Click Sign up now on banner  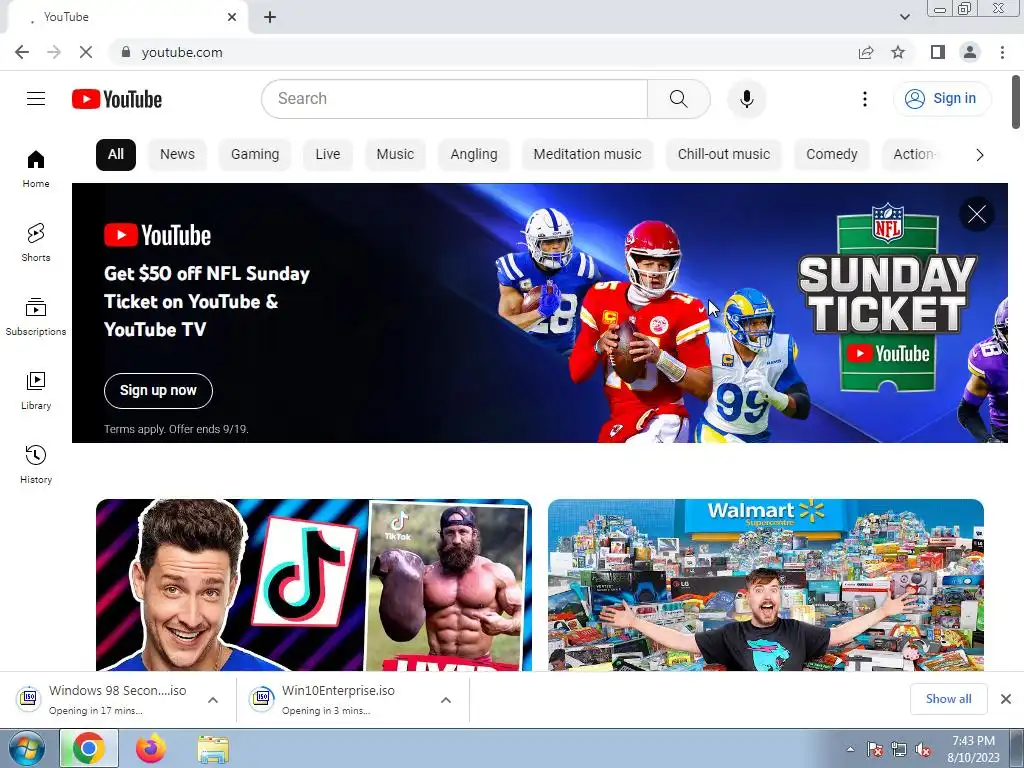158,391
